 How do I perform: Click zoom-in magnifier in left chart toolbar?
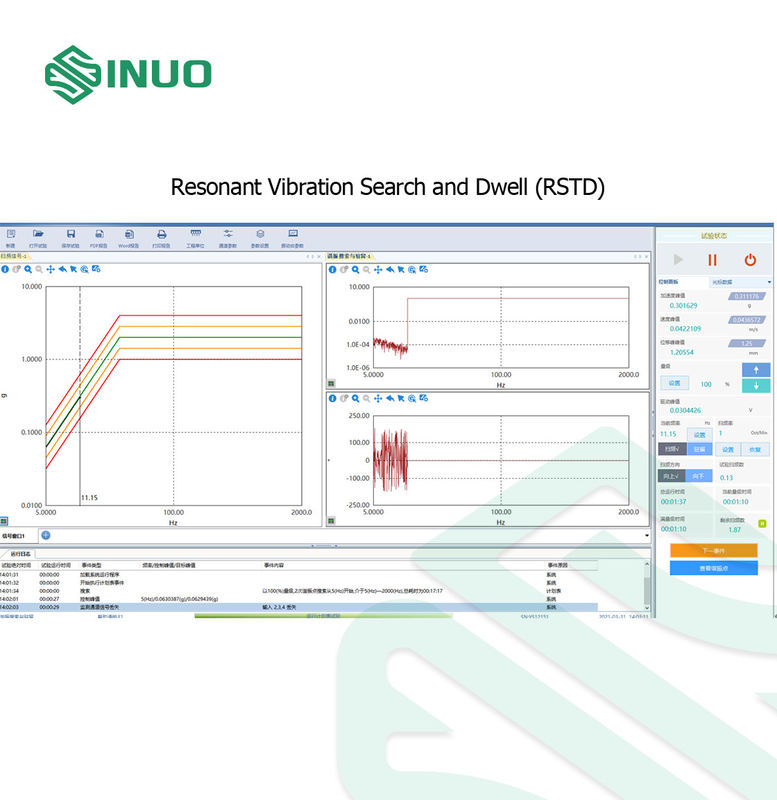pyautogui.click(x=28, y=269)
